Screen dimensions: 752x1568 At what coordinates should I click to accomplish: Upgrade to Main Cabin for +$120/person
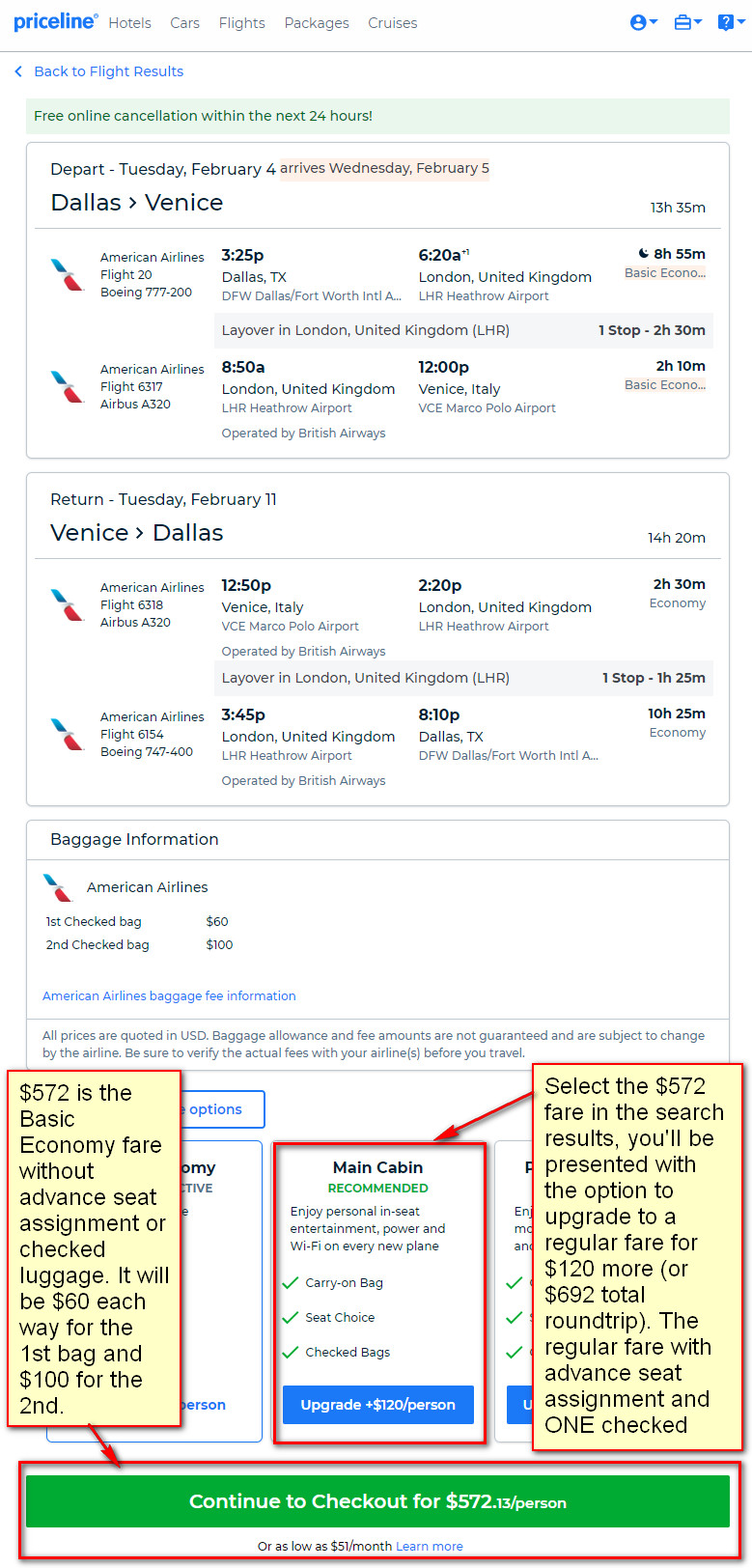[x=378, y=1405]
